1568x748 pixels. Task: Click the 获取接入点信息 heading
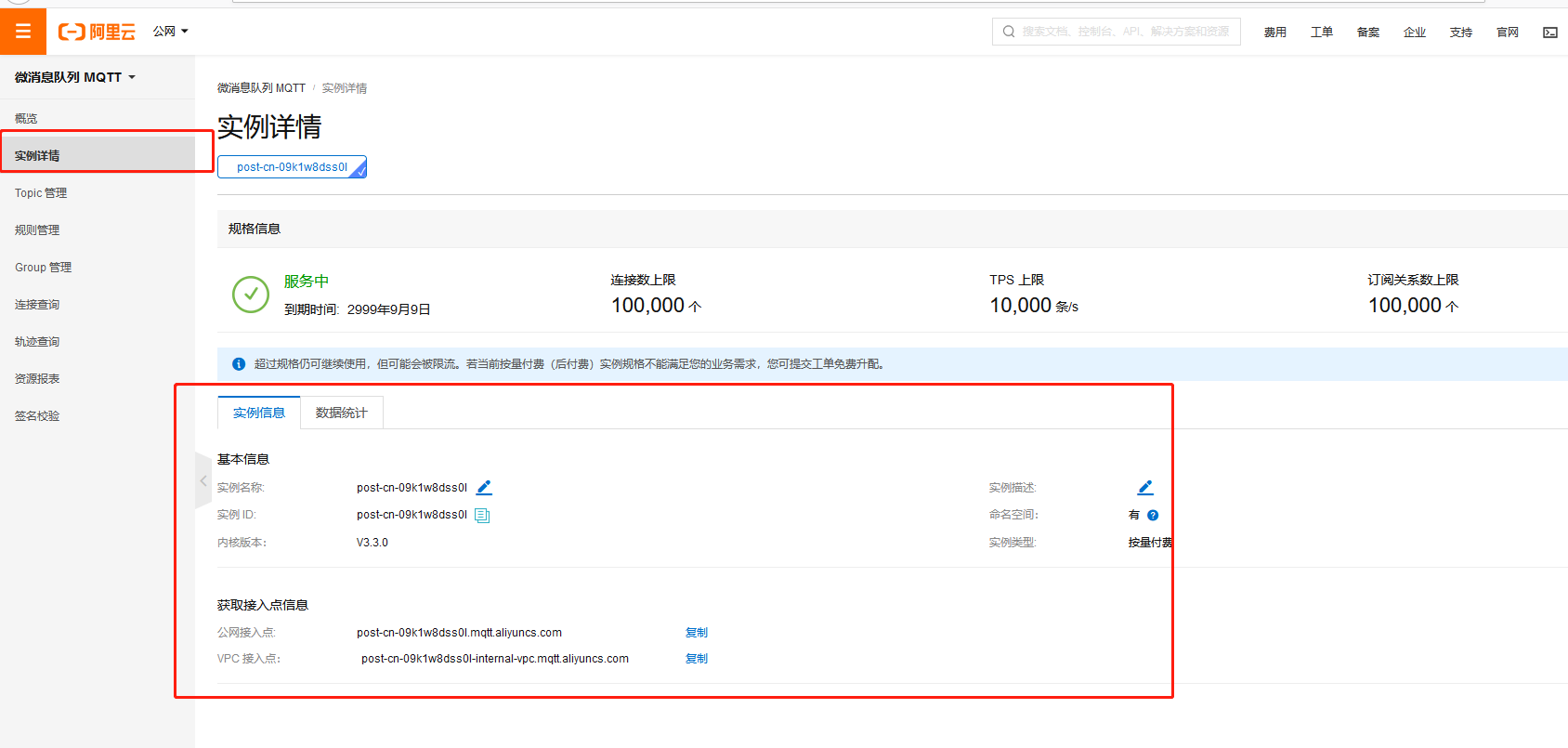click(x=263, y=605)
